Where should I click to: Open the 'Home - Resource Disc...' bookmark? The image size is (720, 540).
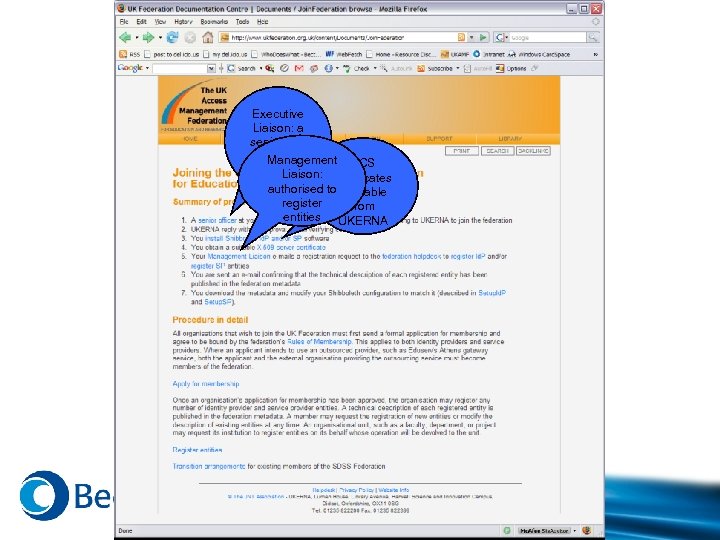[401, 54]
